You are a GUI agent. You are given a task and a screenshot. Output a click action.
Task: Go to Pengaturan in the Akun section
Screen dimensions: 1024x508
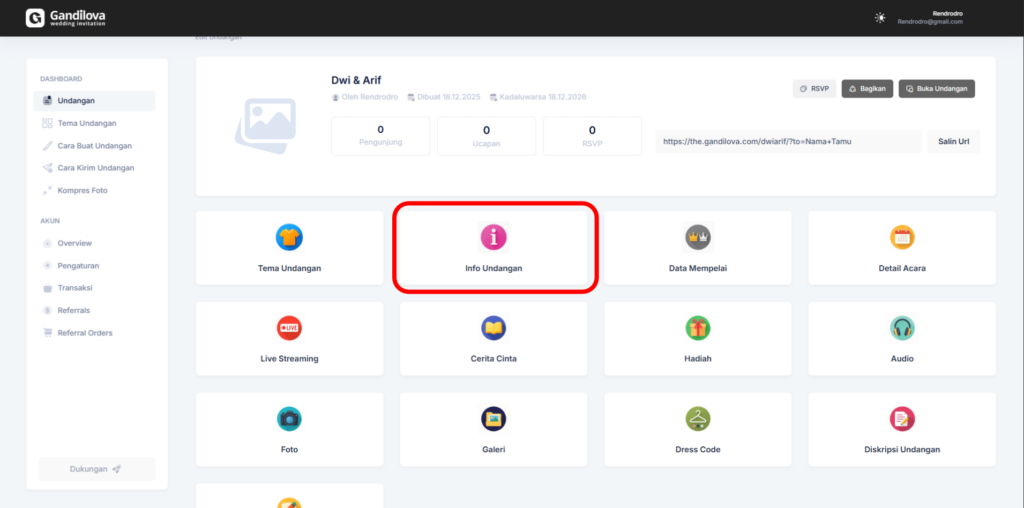78,266
